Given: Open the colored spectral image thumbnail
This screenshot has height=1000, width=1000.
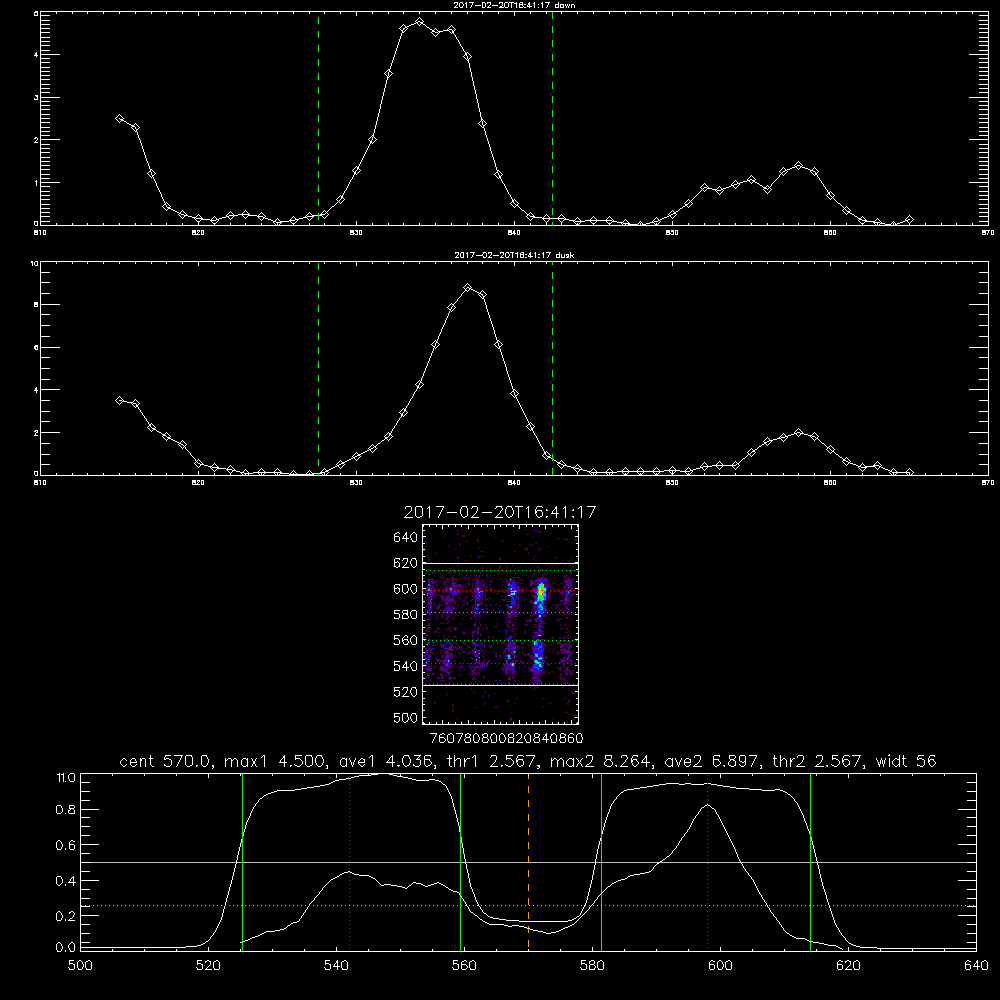Looking at the screenshot, I should [x=501, y=624].
